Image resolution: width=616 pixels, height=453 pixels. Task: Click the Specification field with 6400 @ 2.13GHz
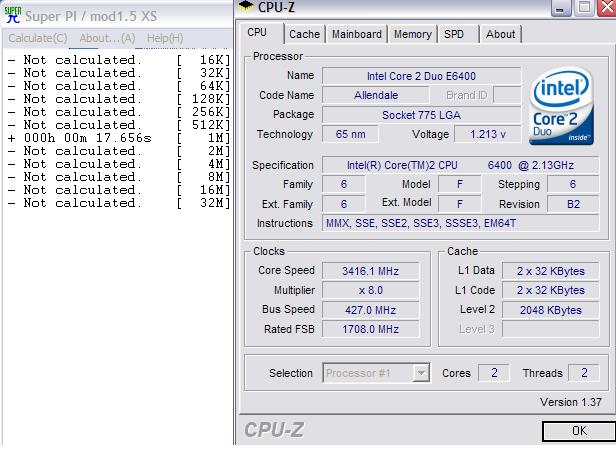click(460, 165)
